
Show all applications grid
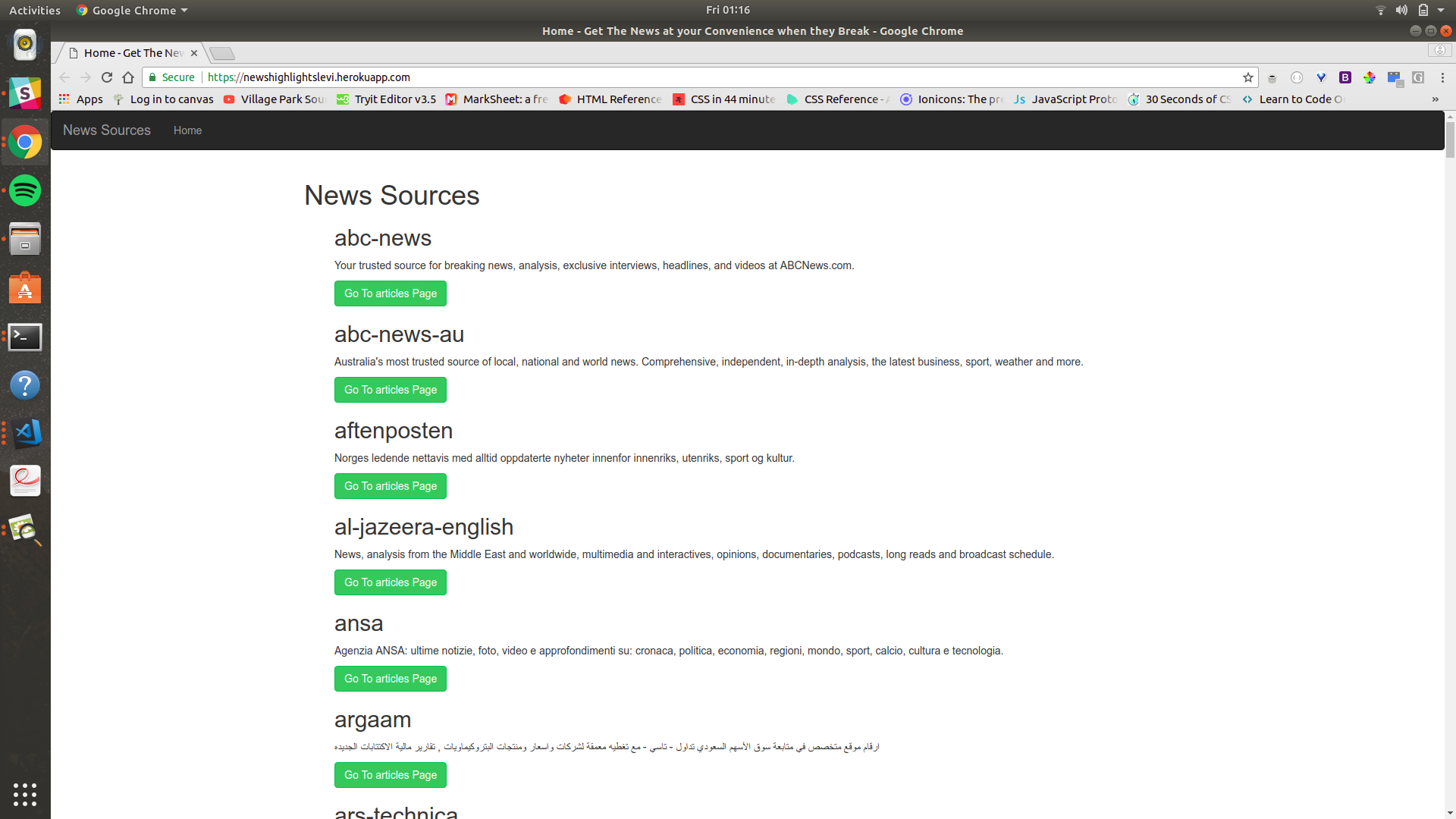tap(25, 794)
